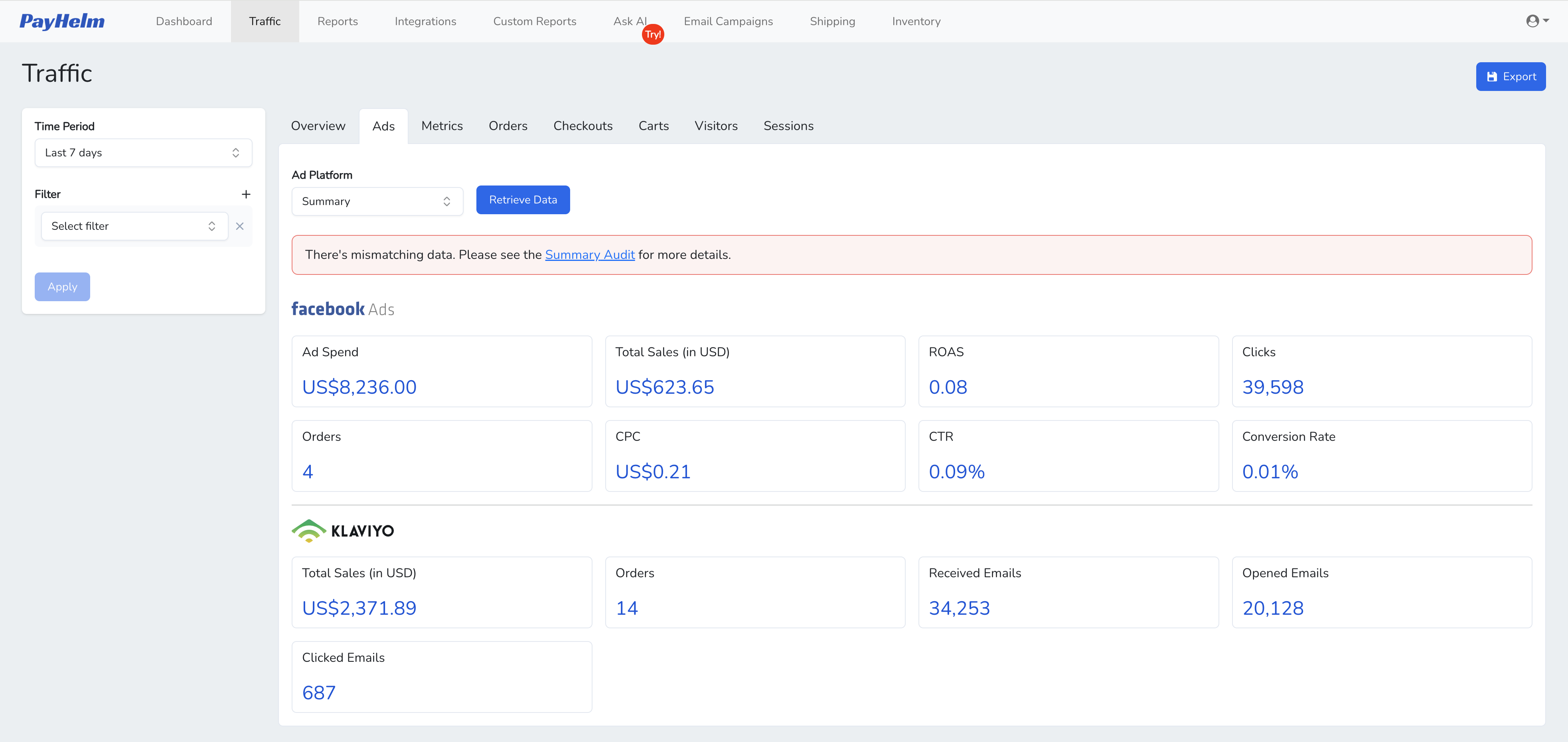The height and width of the screenshot is (742, 1568).
Task: Open the Ad Platform Summary dropdown
Action: click(x=377, y=201)
